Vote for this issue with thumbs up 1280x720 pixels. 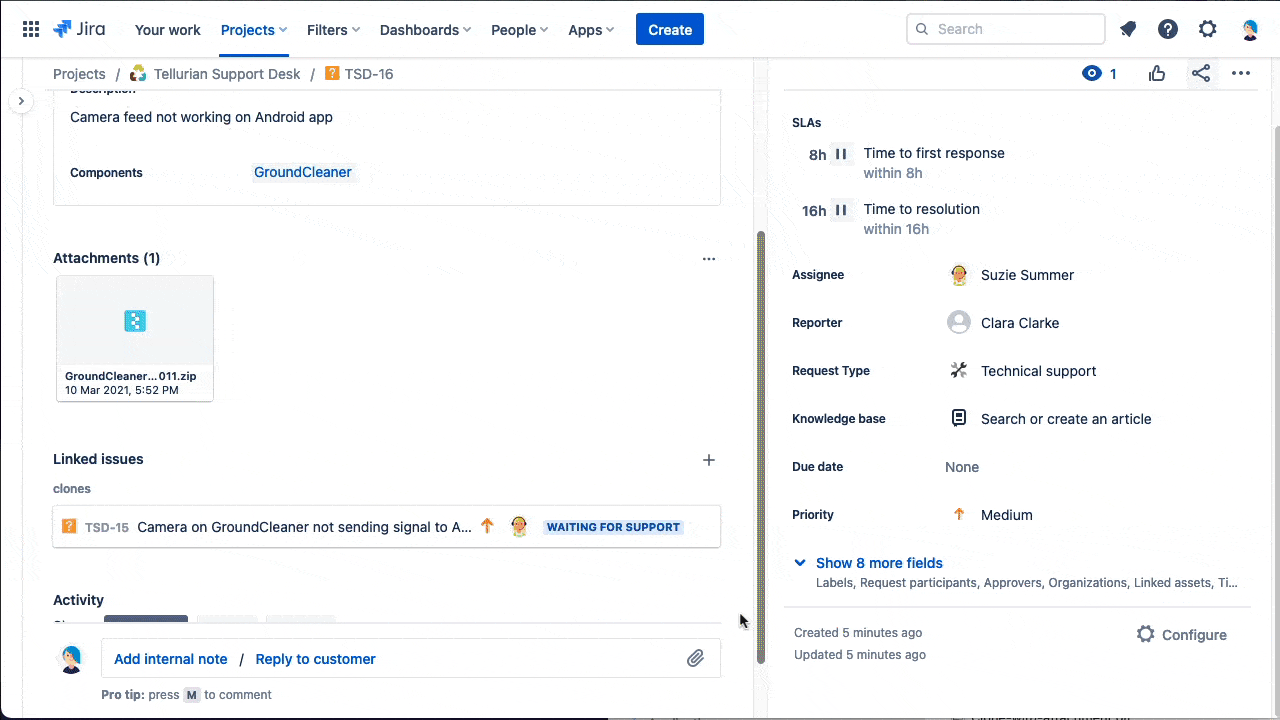point(1157,73)
